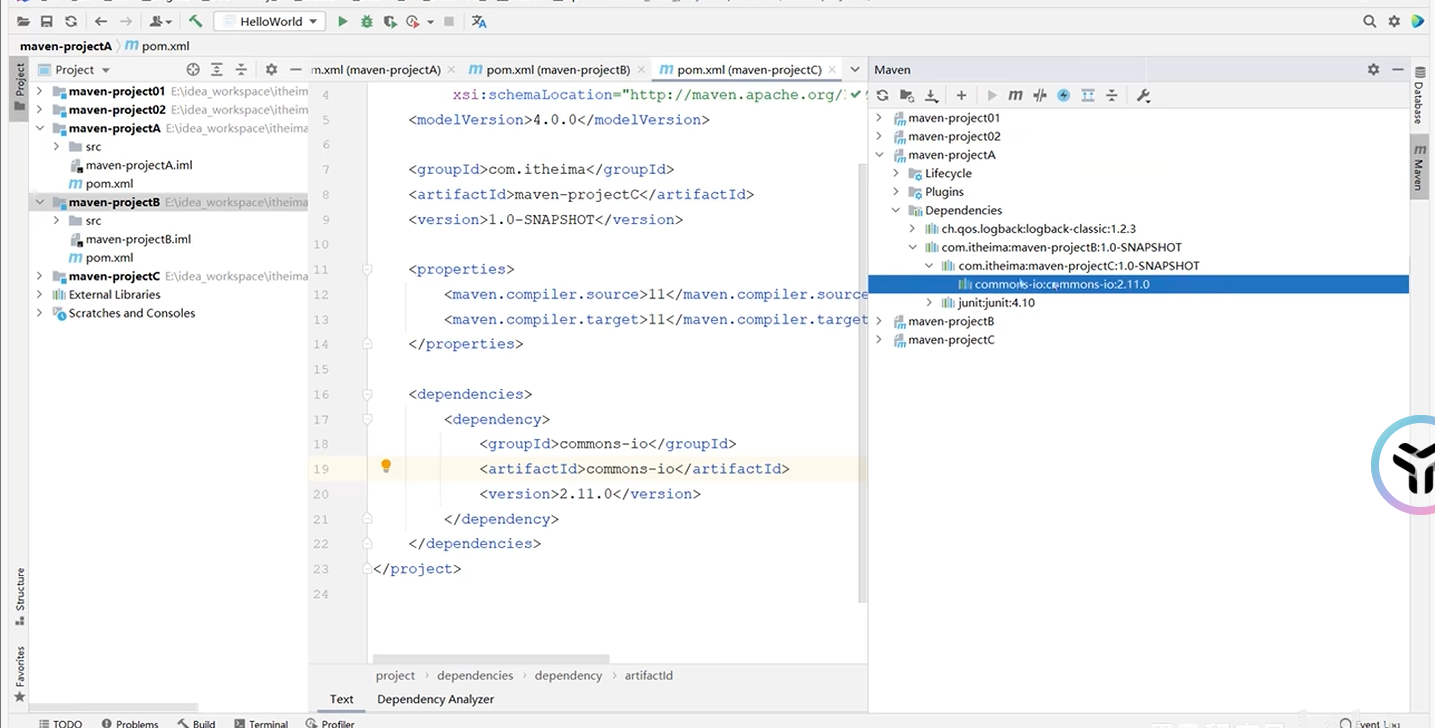Viewport: 1435px width, 728px height.
Task: Click Download Sources icon in Maven toolbar
Action: [931, 95]
